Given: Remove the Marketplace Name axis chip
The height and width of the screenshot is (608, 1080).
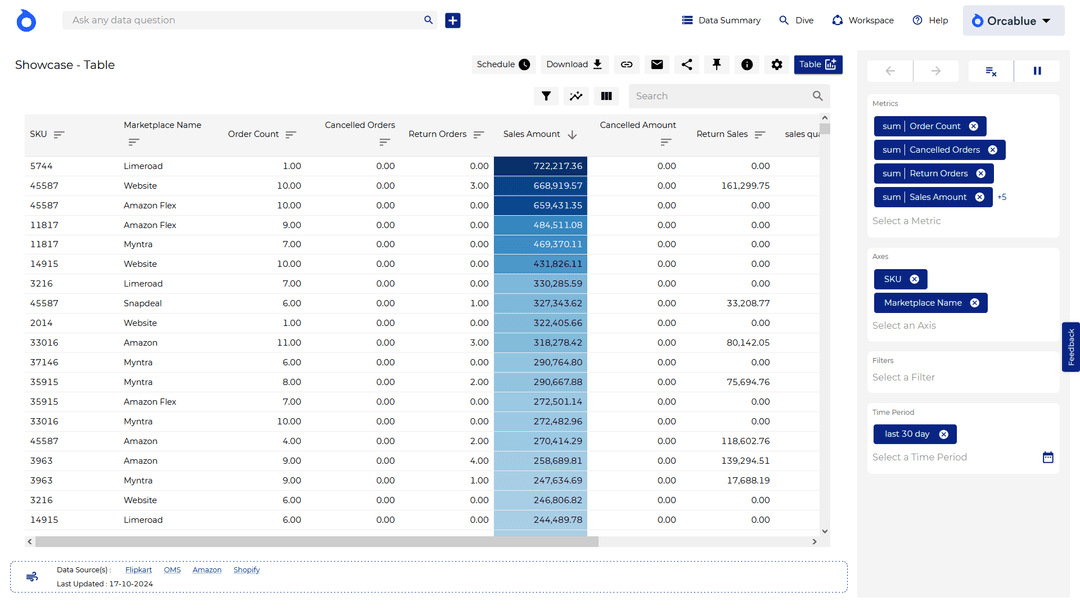Looking at the screenshot, I should pyautogui.click(x=974, y=303).
